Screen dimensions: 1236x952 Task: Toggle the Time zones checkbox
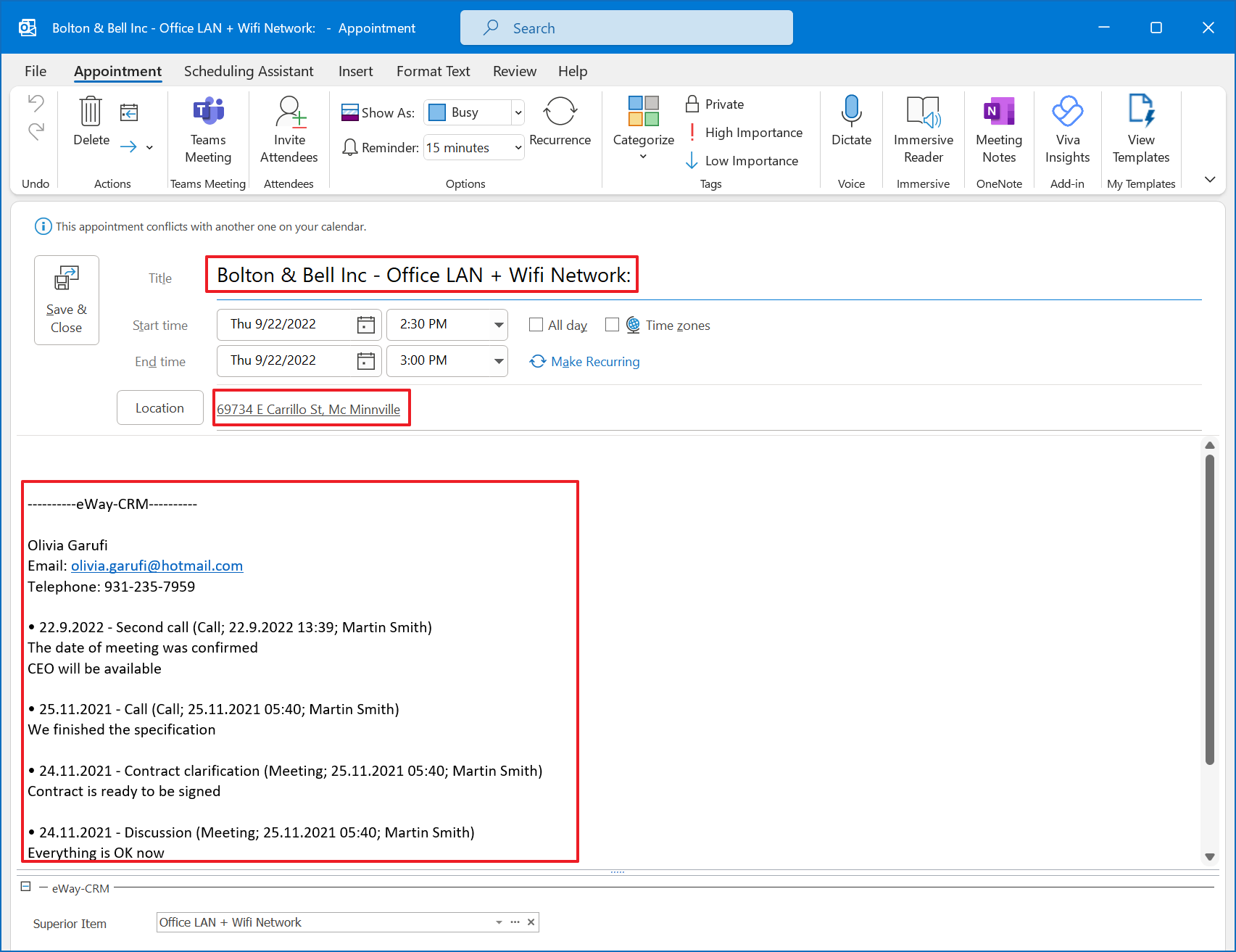pyautogui.click(x=612, y=325)
